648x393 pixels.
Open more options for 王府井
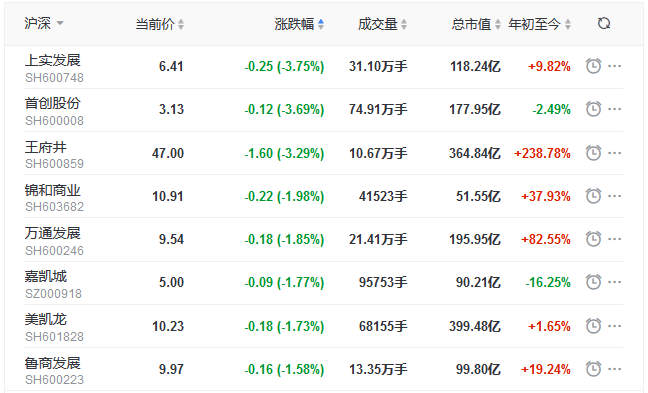coord(615,153)
